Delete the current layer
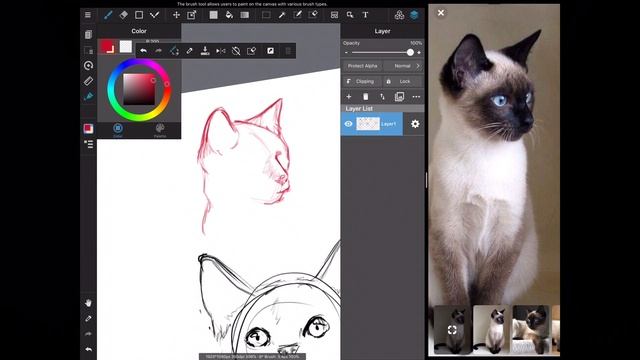The height and width of the screenshot is (360, 640). [x=366, y=97]
